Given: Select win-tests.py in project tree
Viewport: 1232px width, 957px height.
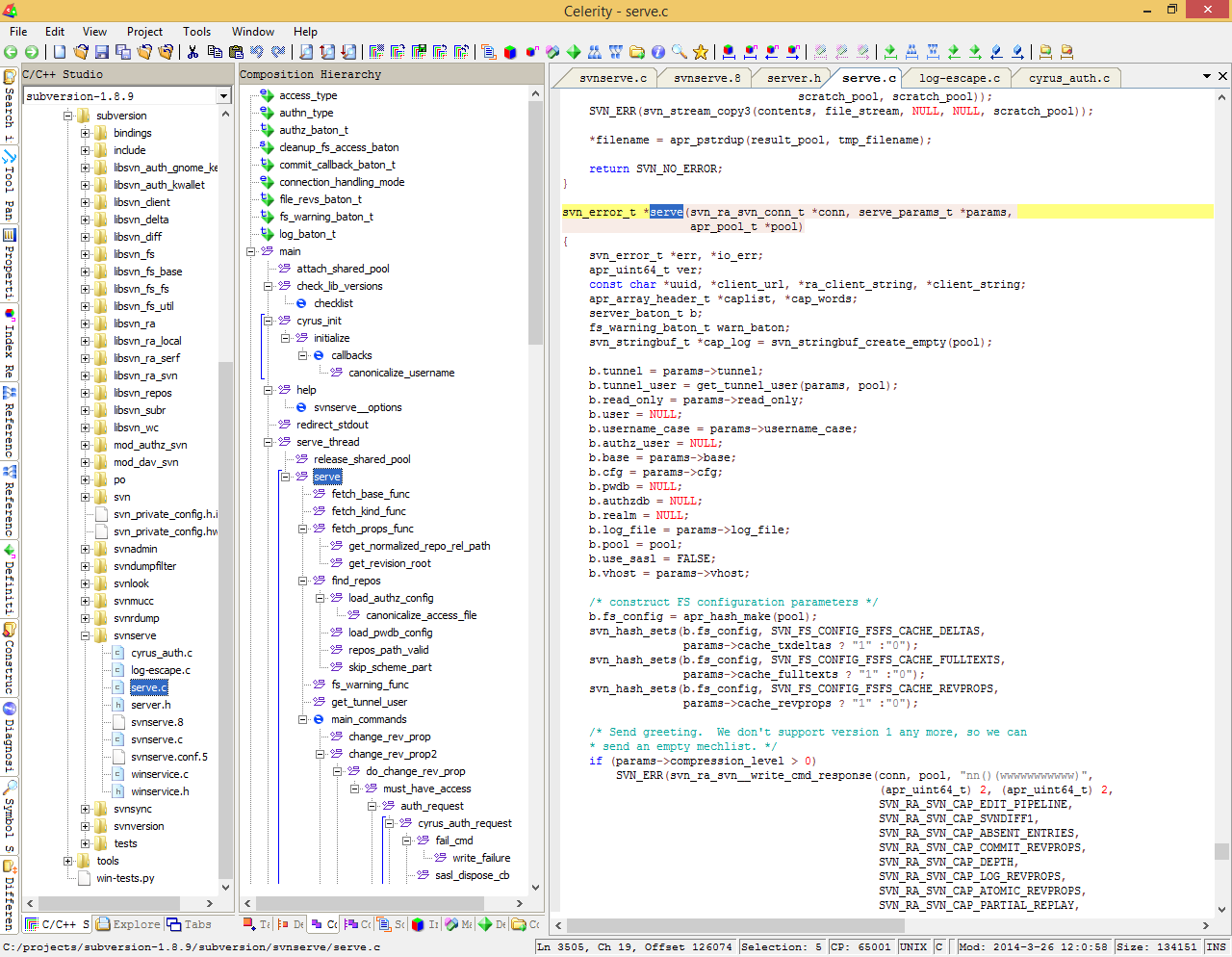Looking at the screenshot, I should (125, 878).
